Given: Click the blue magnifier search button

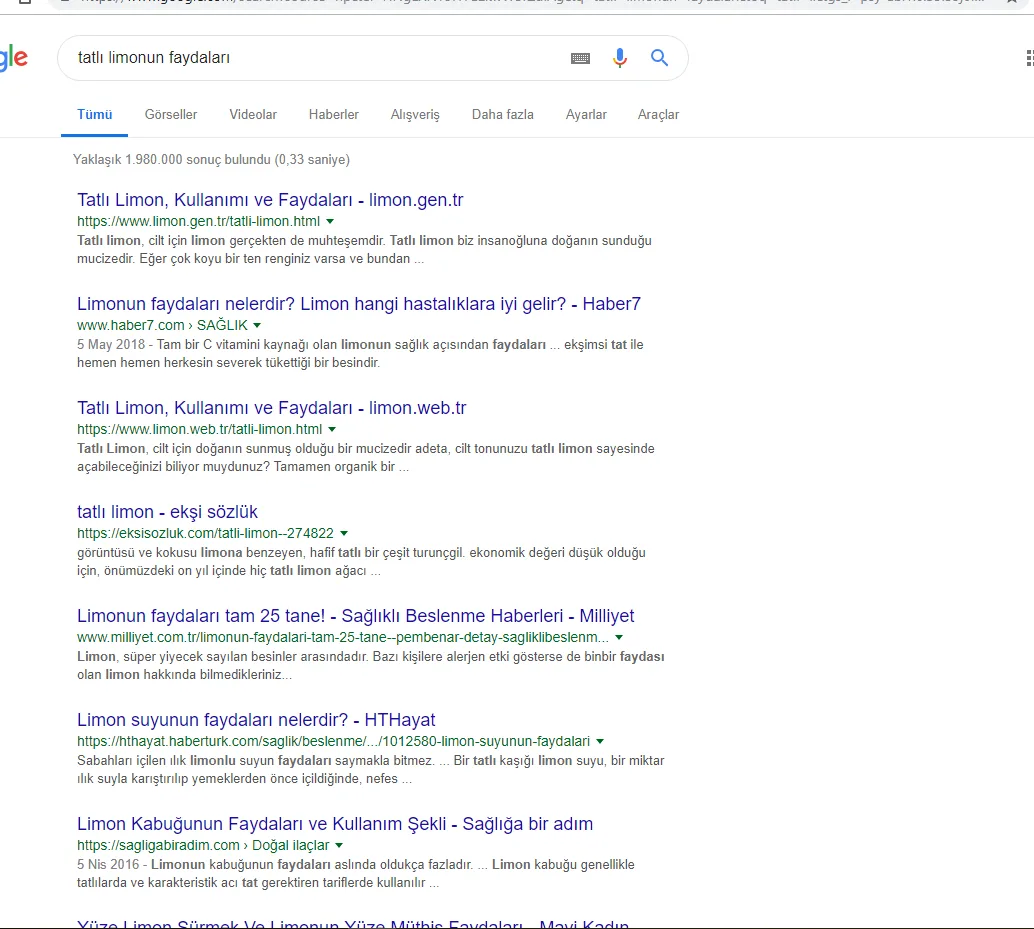Looking at the screenshot, I should tap(659, 58).
